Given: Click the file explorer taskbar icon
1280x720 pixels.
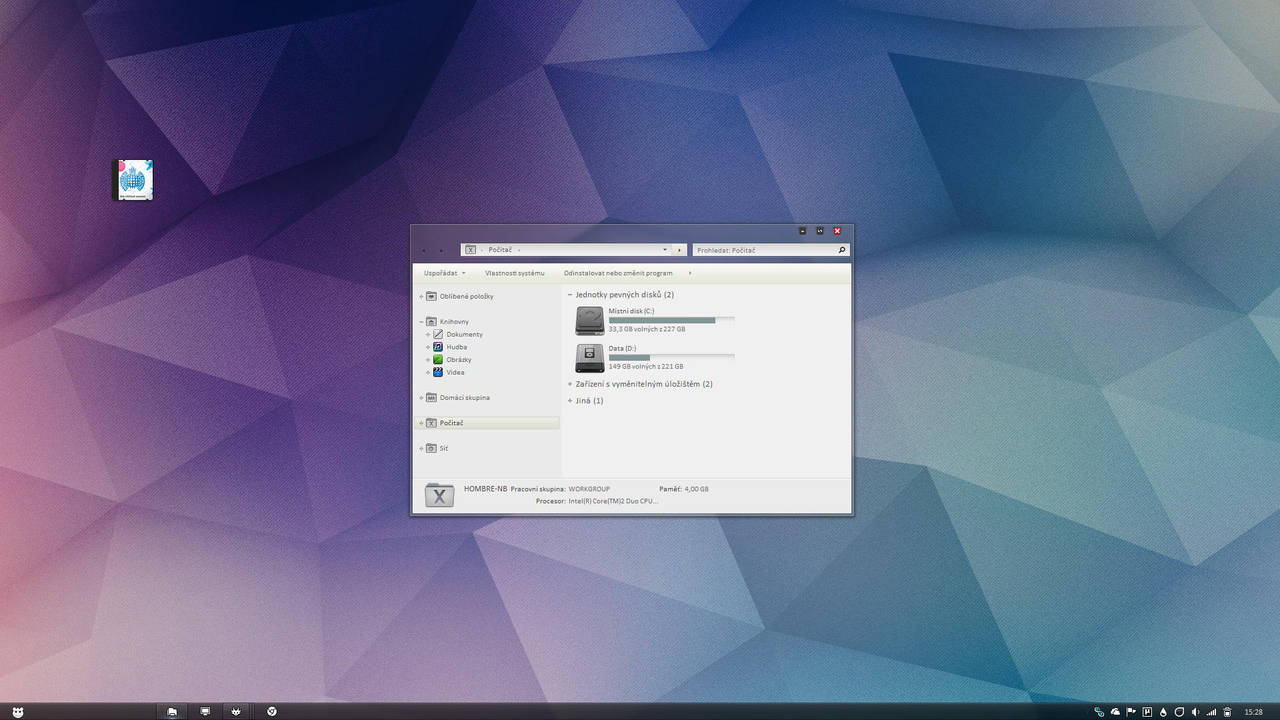Looking at the screenshot, I should [172, 712].
